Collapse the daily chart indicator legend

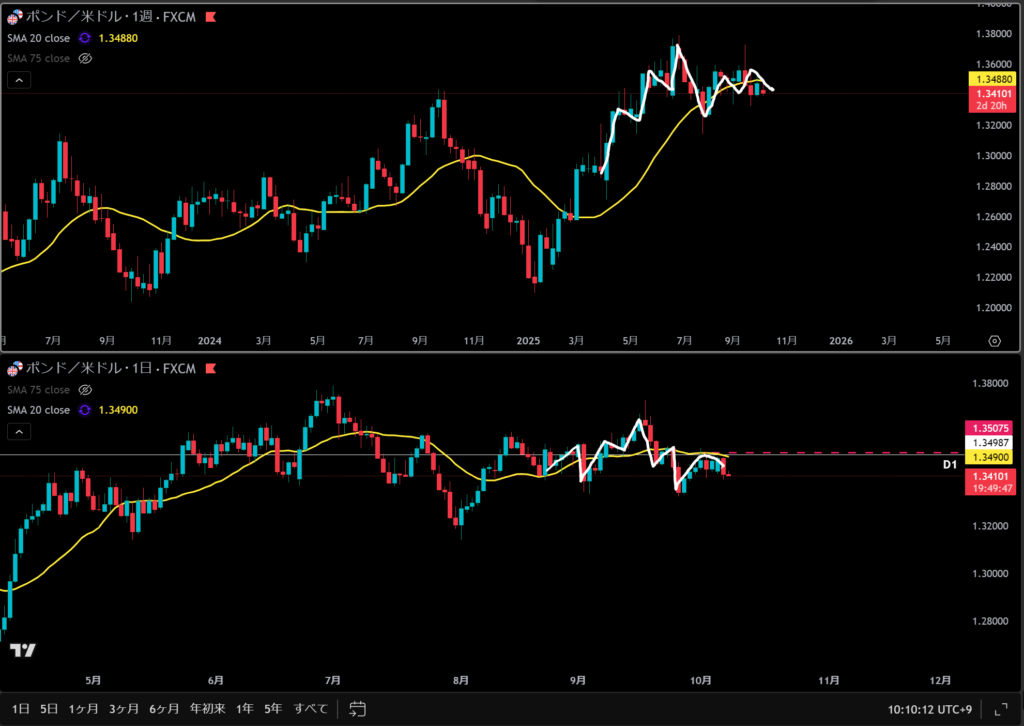(x=19, y=432)
